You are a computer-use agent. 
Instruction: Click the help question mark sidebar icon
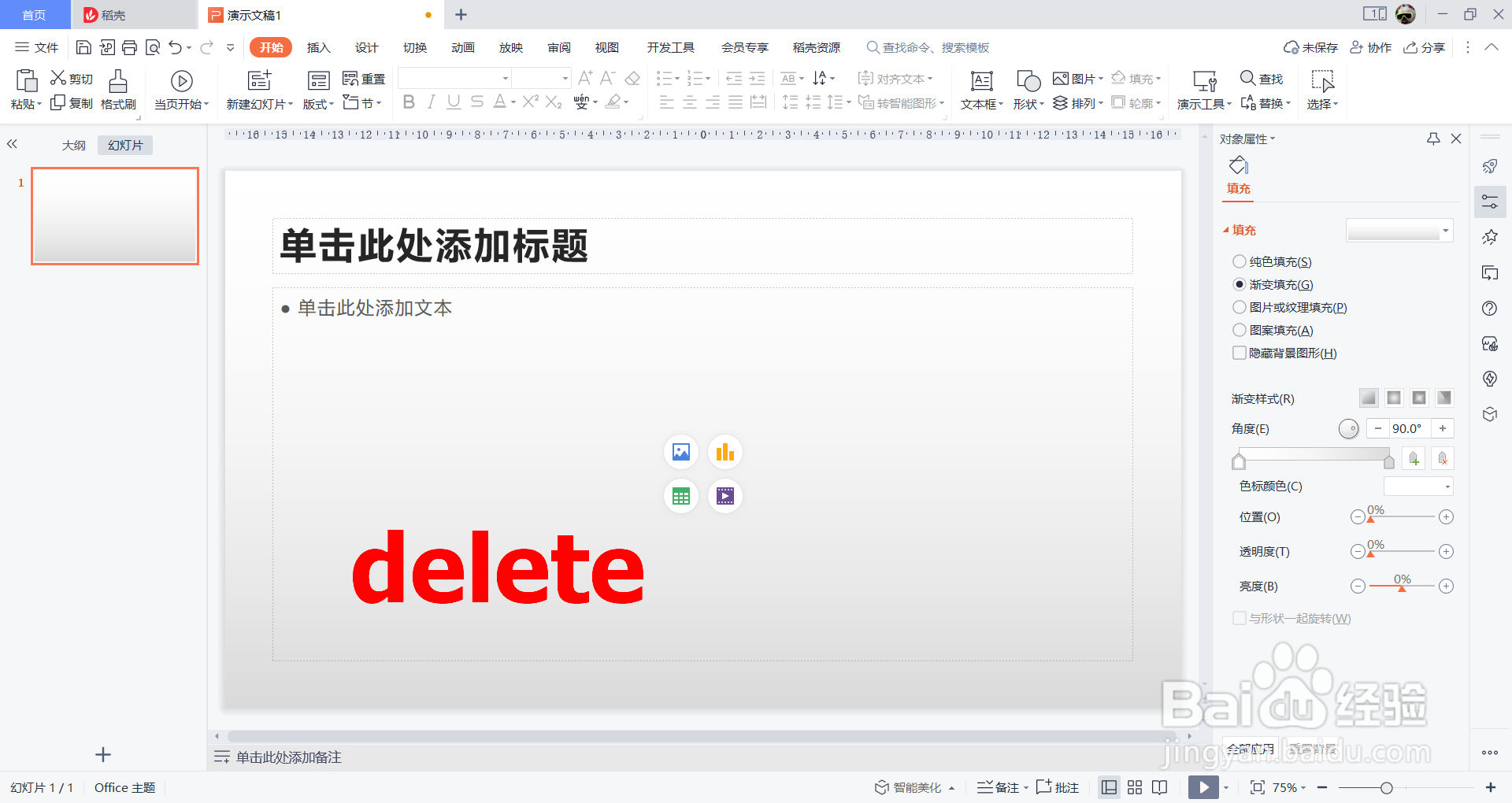[1490, 309]
